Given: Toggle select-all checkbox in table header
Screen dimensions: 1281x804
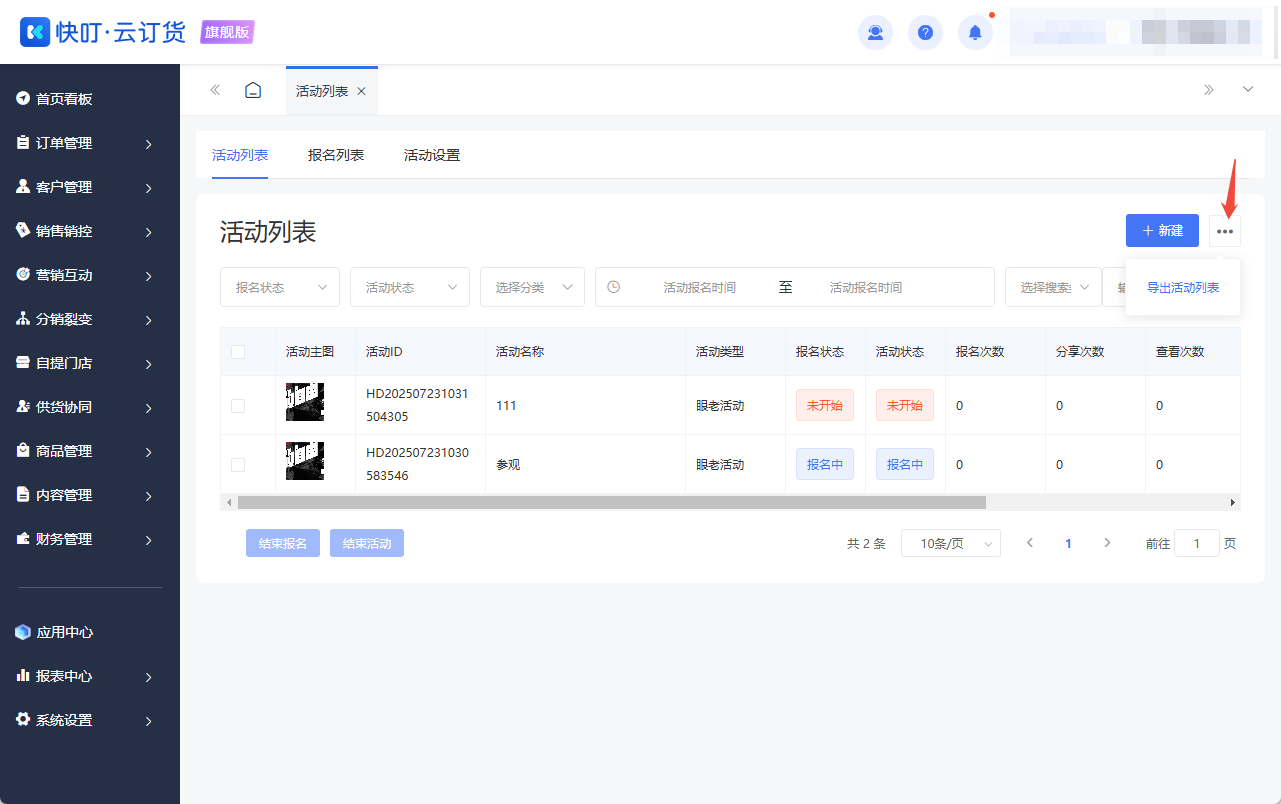Looking at the screenshot, I should [x=238, y=352].
